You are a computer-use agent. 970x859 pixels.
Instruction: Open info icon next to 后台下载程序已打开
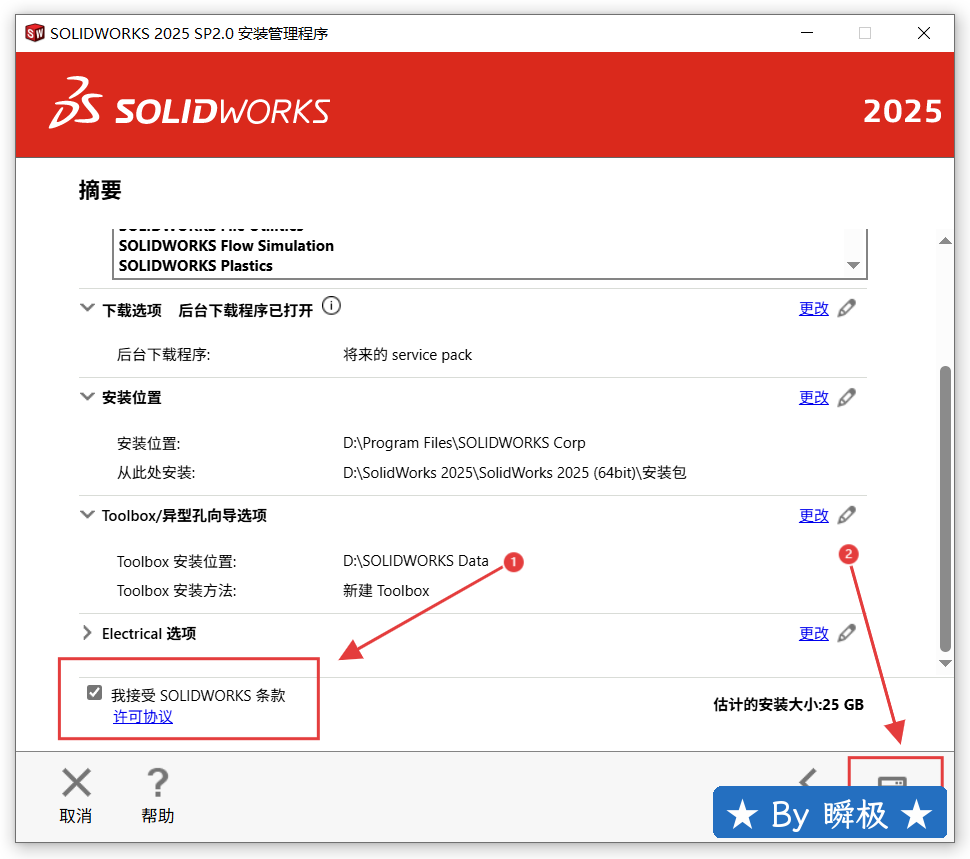332,306
